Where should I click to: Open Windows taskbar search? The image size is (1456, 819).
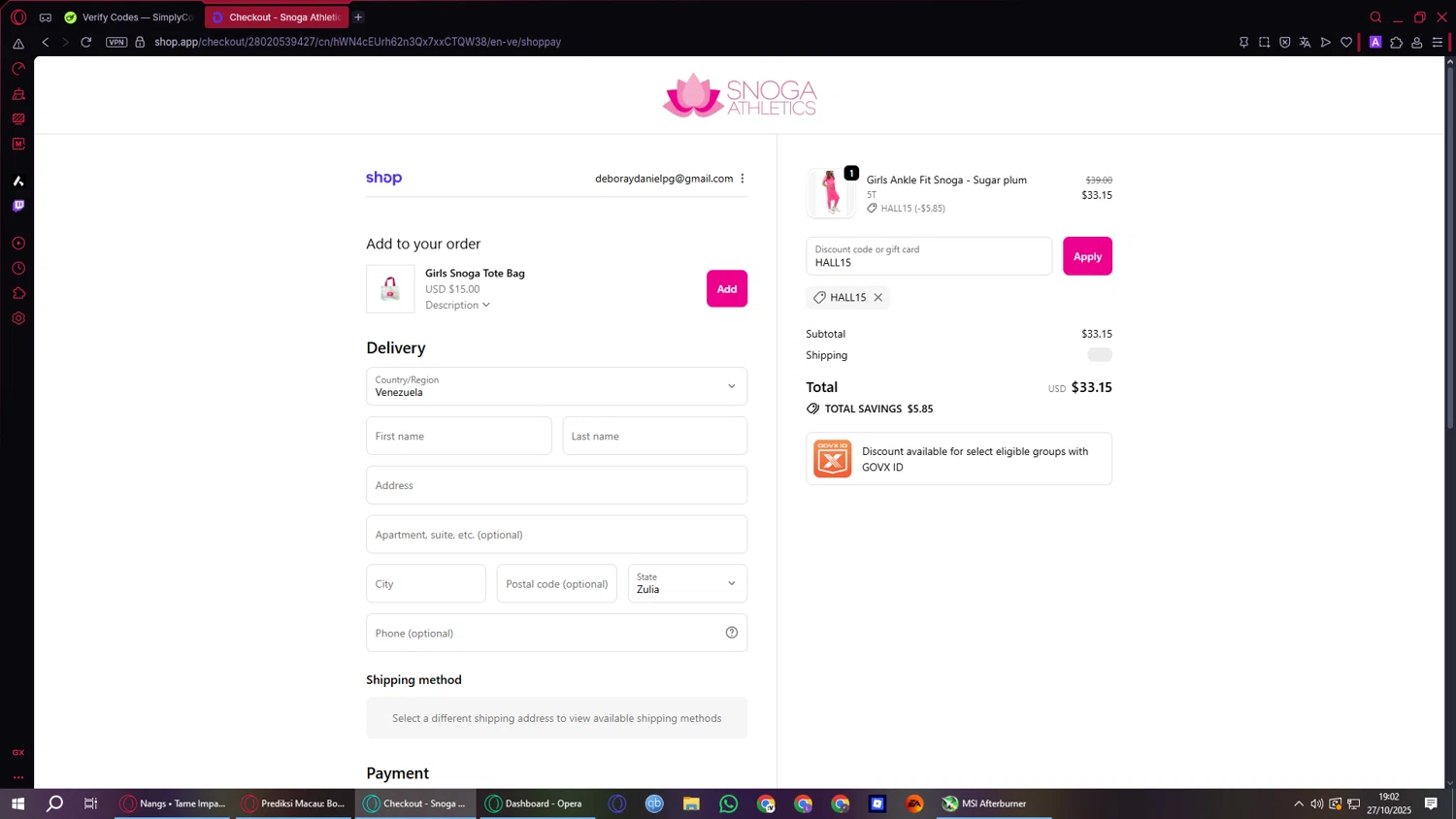point(55,803)
